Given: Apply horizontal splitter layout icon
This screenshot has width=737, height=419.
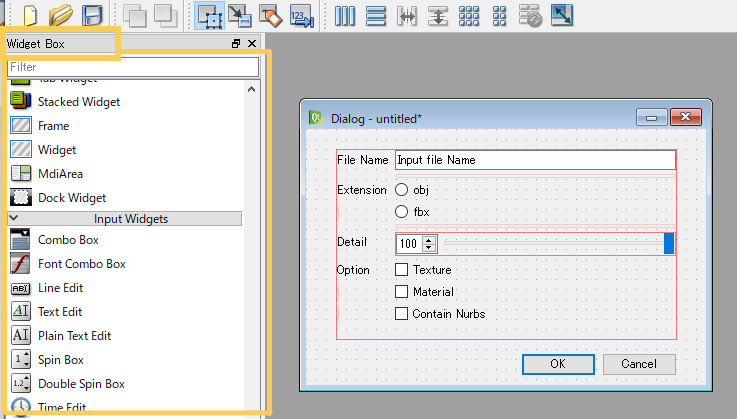Looking at the screenshot, I should (x=407, y=16).
